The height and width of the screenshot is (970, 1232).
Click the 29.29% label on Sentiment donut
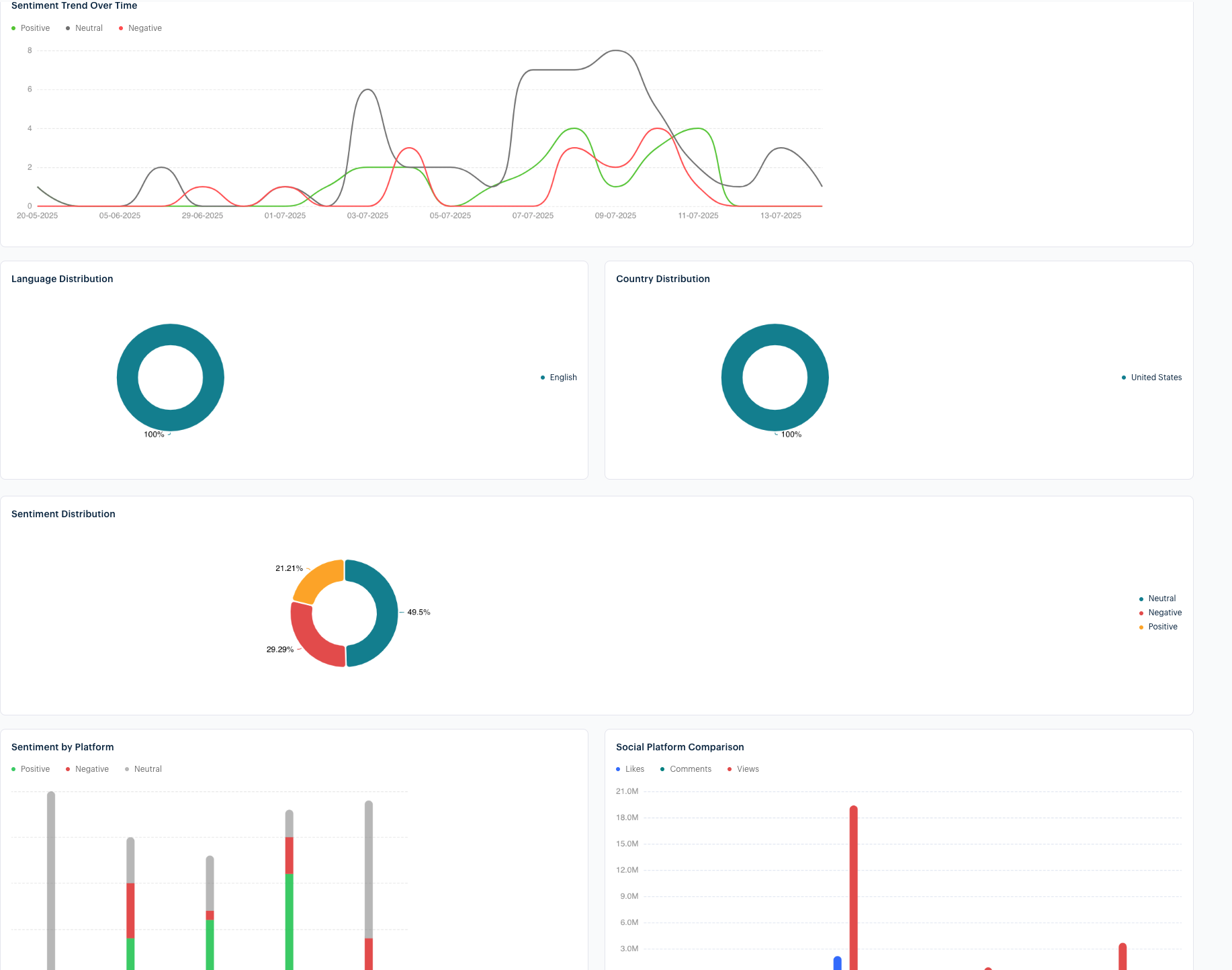[280, 650]
